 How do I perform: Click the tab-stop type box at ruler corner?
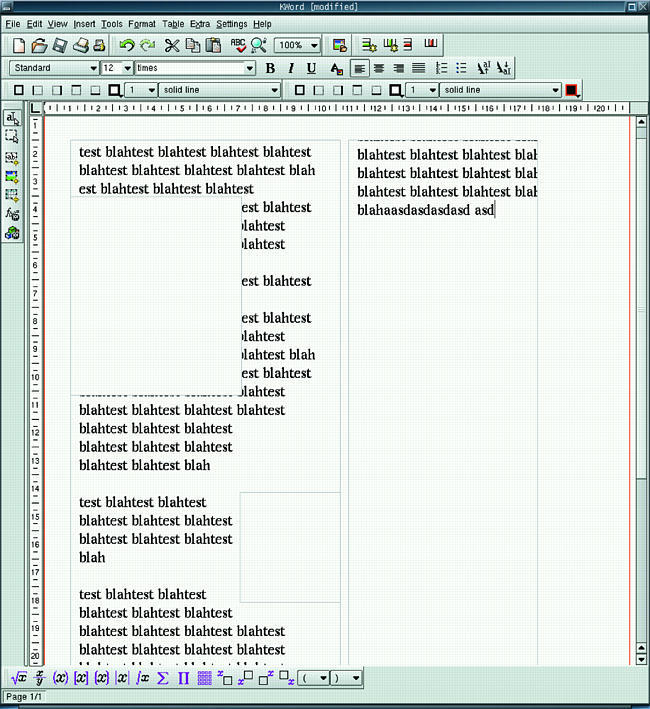coord(36,107)
